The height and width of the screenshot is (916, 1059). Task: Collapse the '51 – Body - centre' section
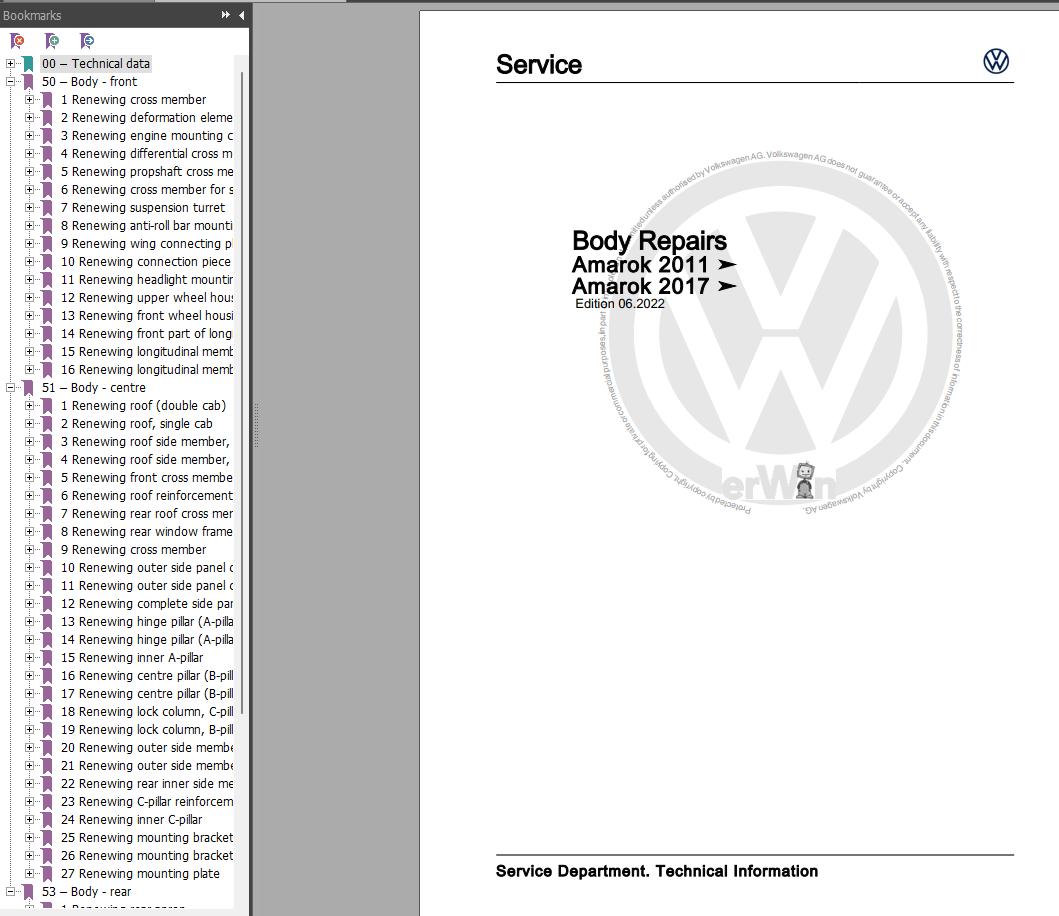pyautogui.click(x=10, y=388)
